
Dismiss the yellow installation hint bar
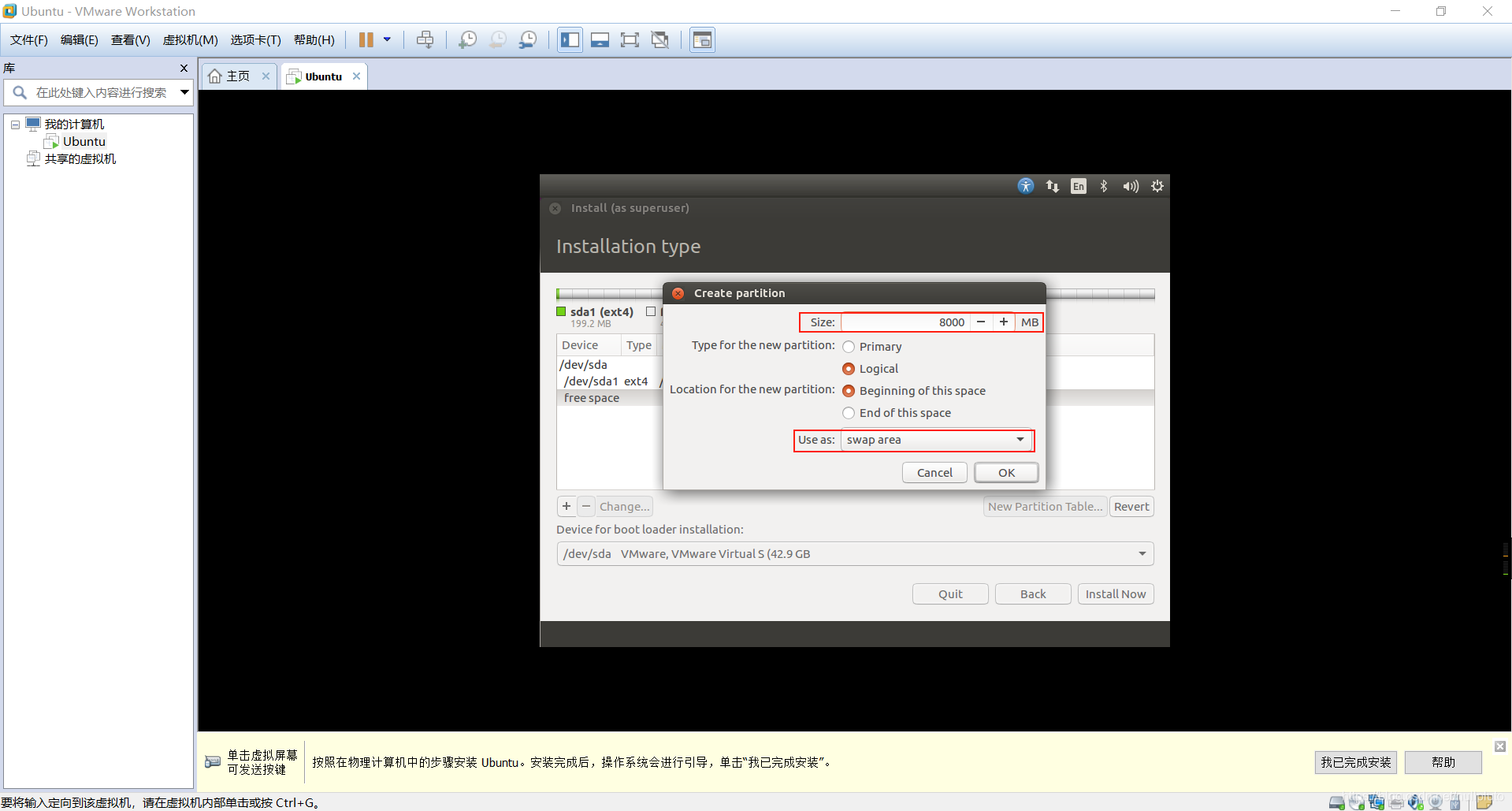click(1500, 746)
